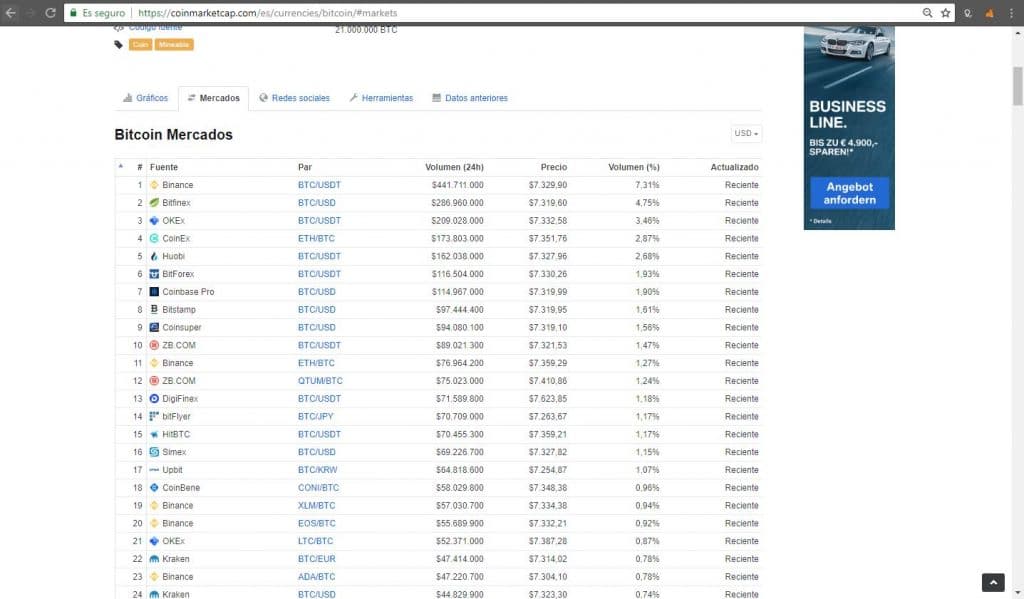Click the CoinBene logo icon
This screenshot has height=599, width=1024.
(x=154, y=487)
